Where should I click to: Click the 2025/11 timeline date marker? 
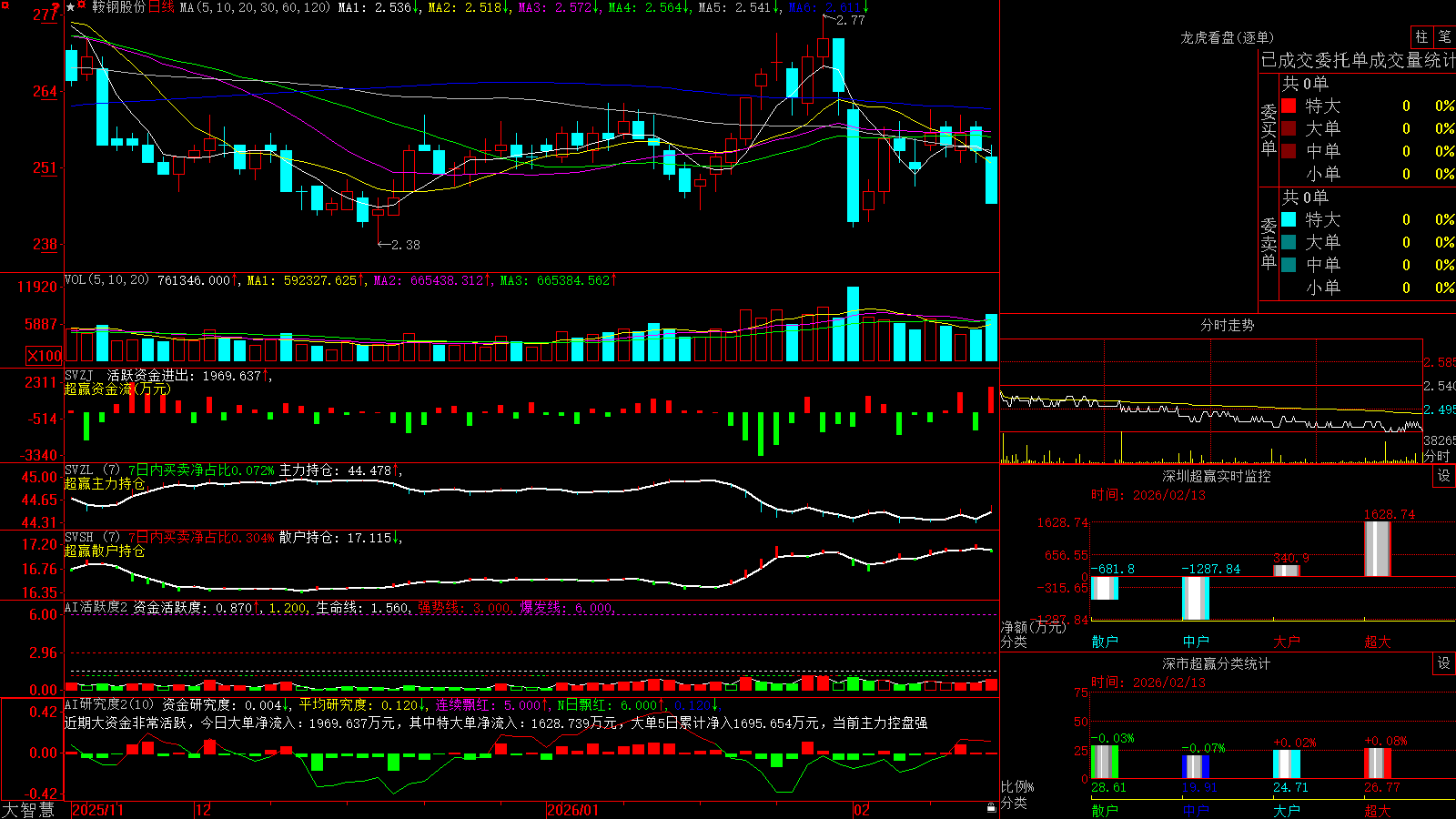[97, 810]
